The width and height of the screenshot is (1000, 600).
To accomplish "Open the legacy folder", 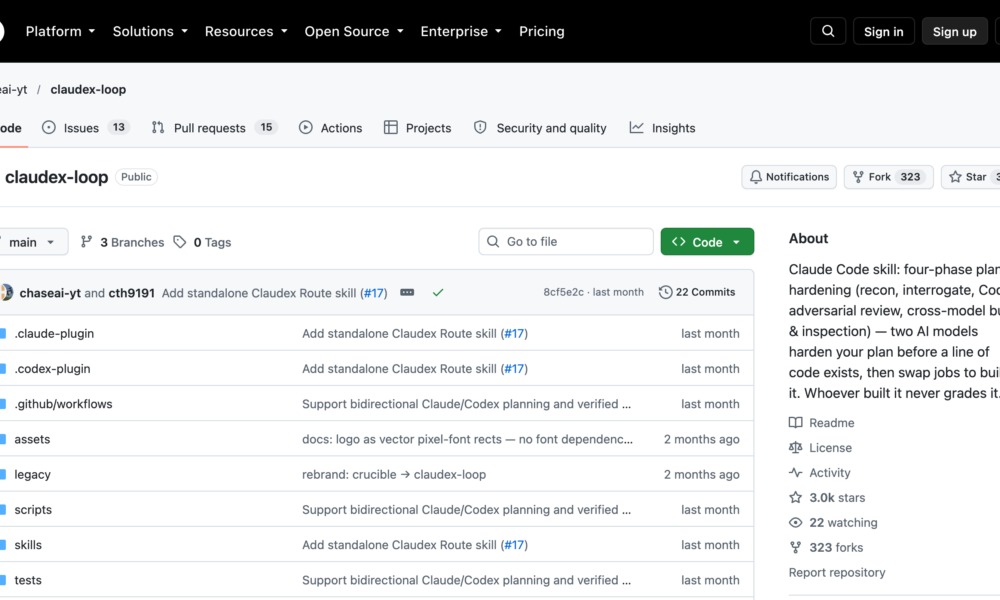I will (x=33, y=474).
